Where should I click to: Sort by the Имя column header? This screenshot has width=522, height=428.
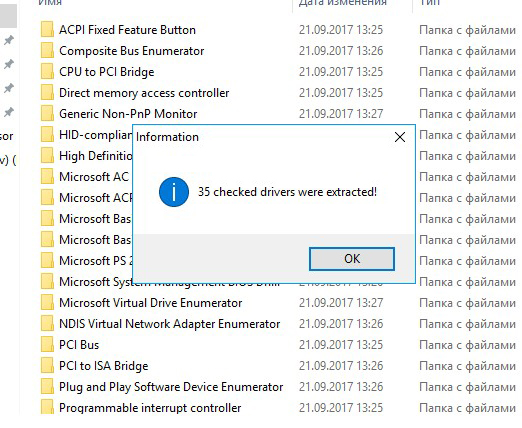(x=50, y=3)
